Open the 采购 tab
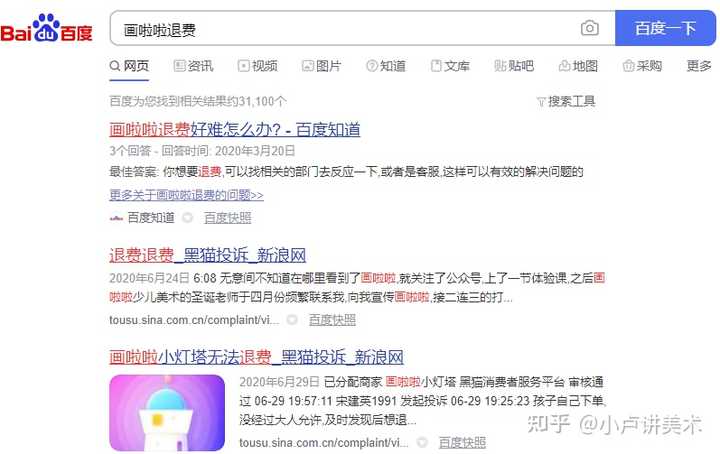The width and height of the screenshot is (720, 454). (x=642, y=66)
